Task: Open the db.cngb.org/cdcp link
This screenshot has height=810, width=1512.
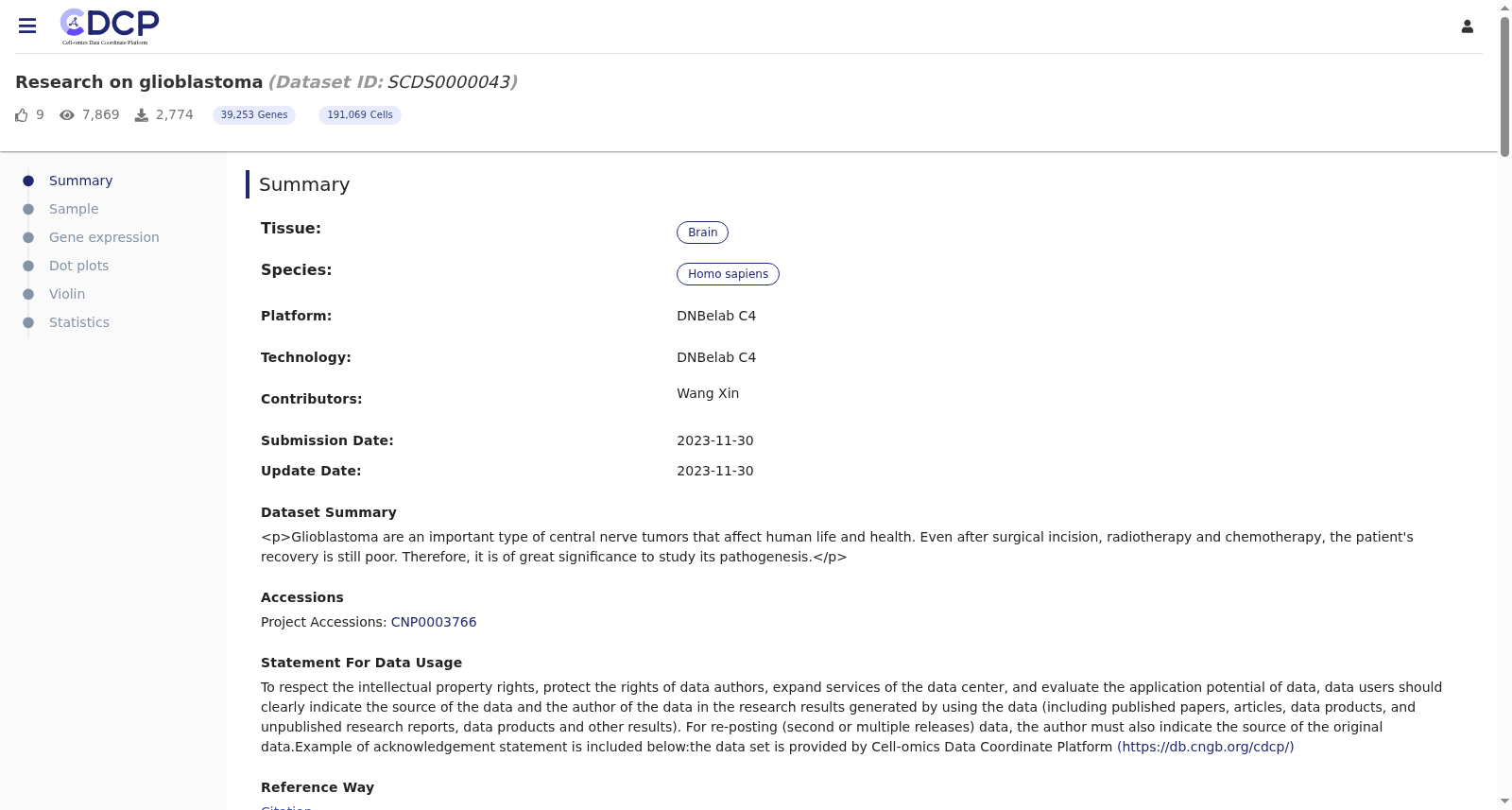Action: pyautogui.click(x=1206, y=747)
